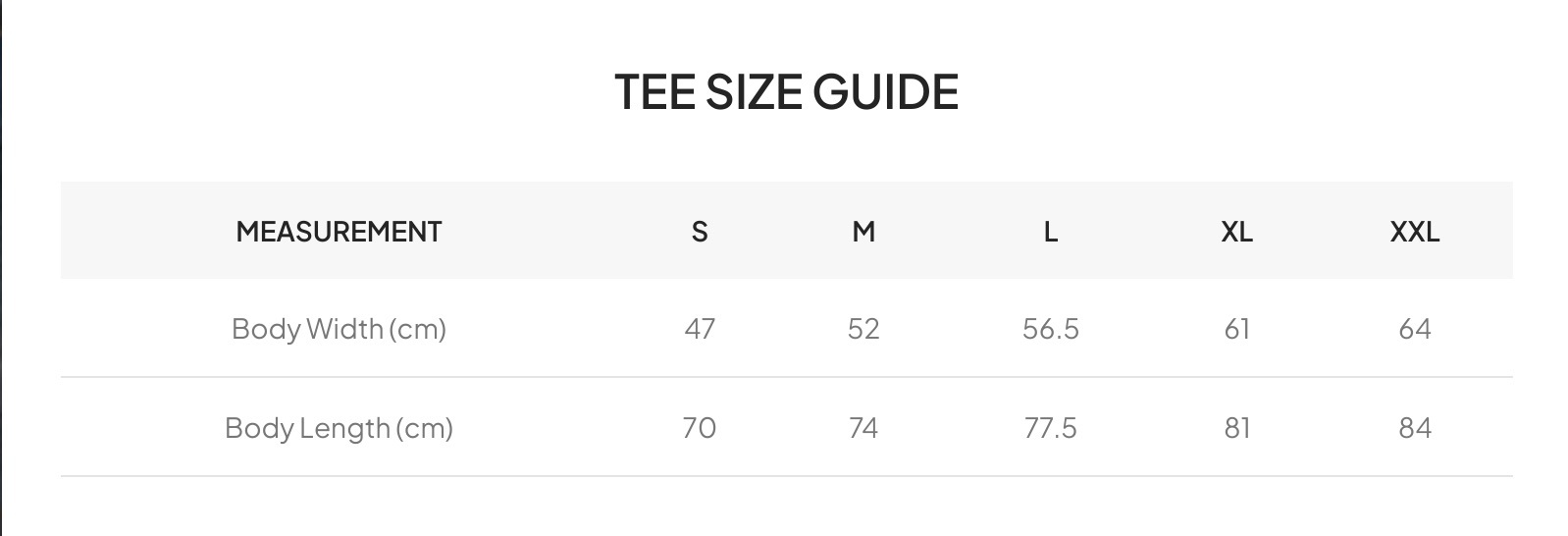The image size is (1568, 536).
Task: Click body width value 47 for S
Action: coord(700,329)
